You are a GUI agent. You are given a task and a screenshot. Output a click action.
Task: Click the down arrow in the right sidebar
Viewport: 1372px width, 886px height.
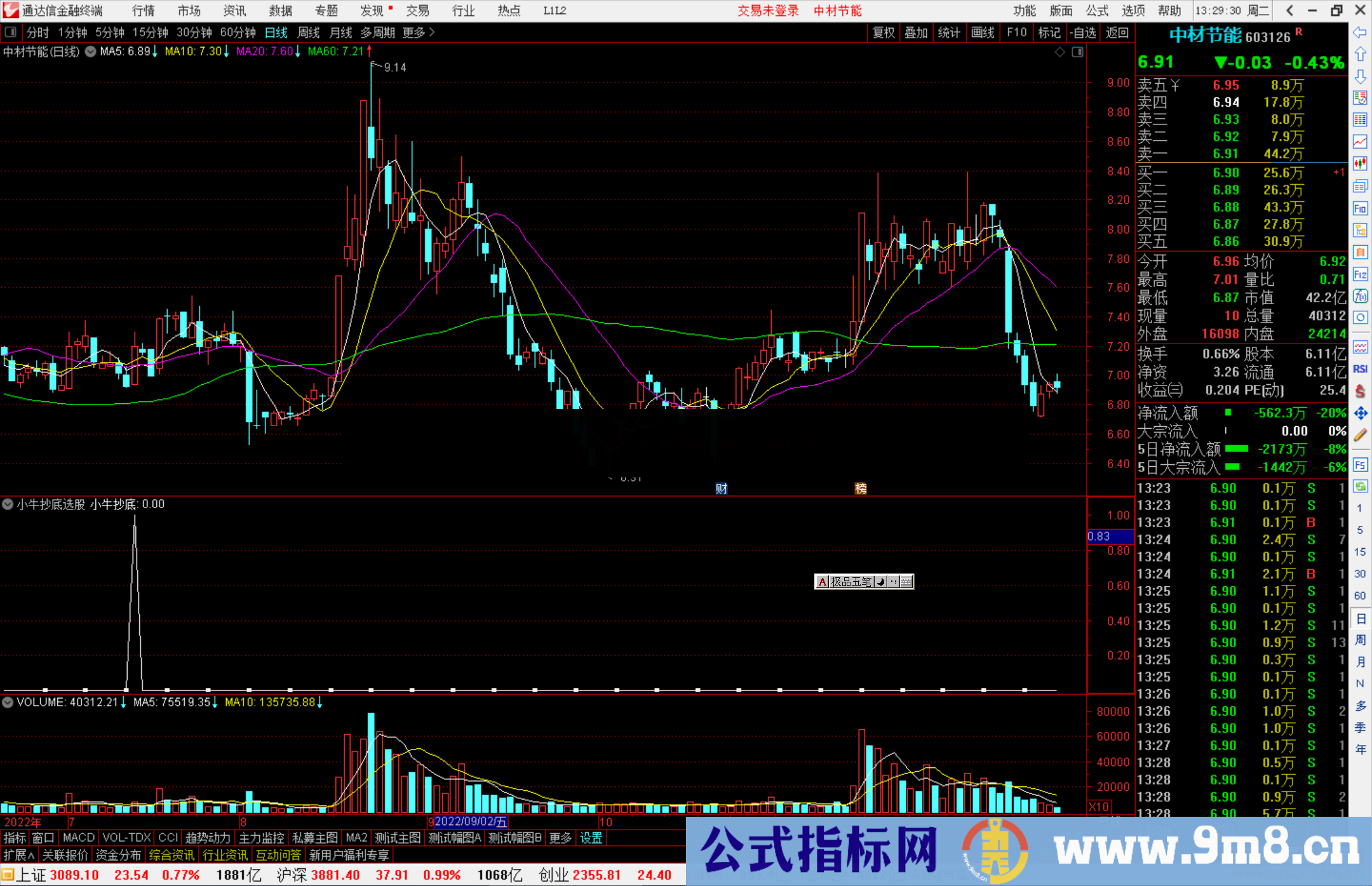[x=1360, y=77]
